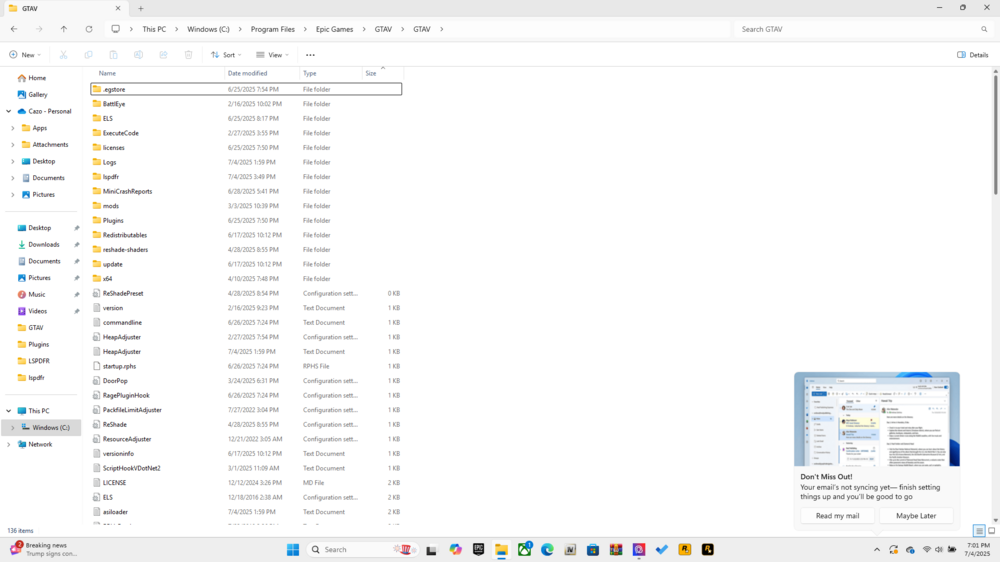Refresh the current folder view
The image size is (1000, 562).
89,29
